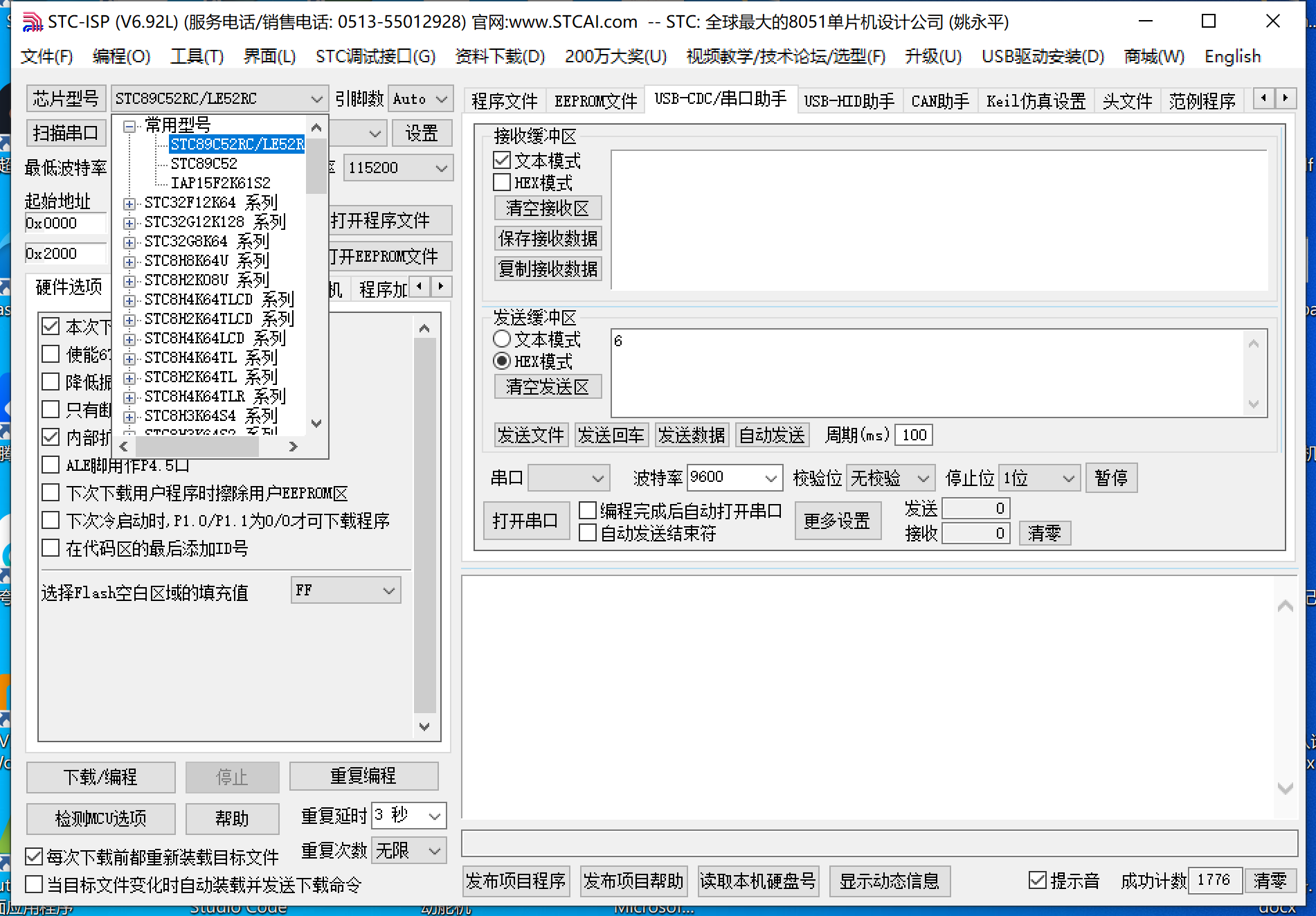
Task: Open STC调试接口(G) menu
Action: (376, 56)
